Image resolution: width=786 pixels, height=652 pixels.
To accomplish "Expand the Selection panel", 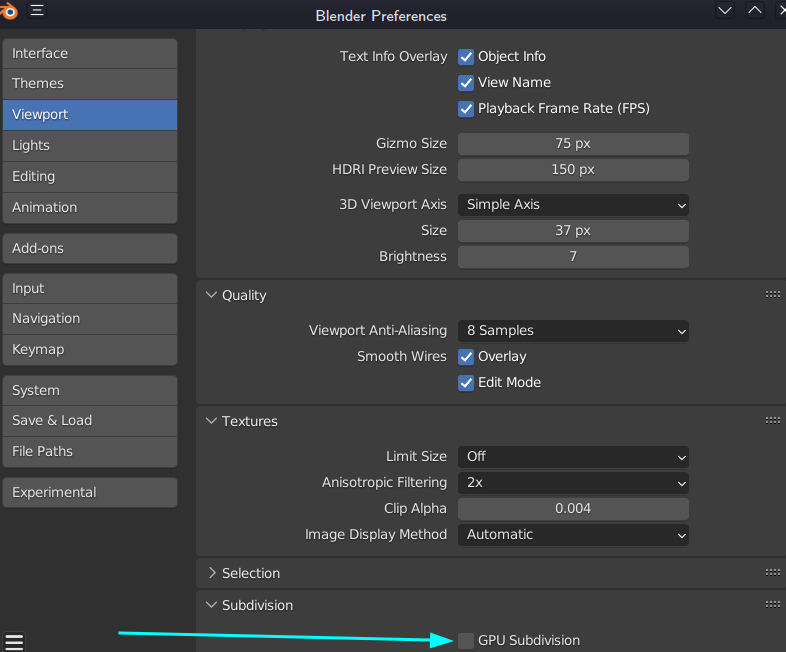I will (x=212, y=572).
